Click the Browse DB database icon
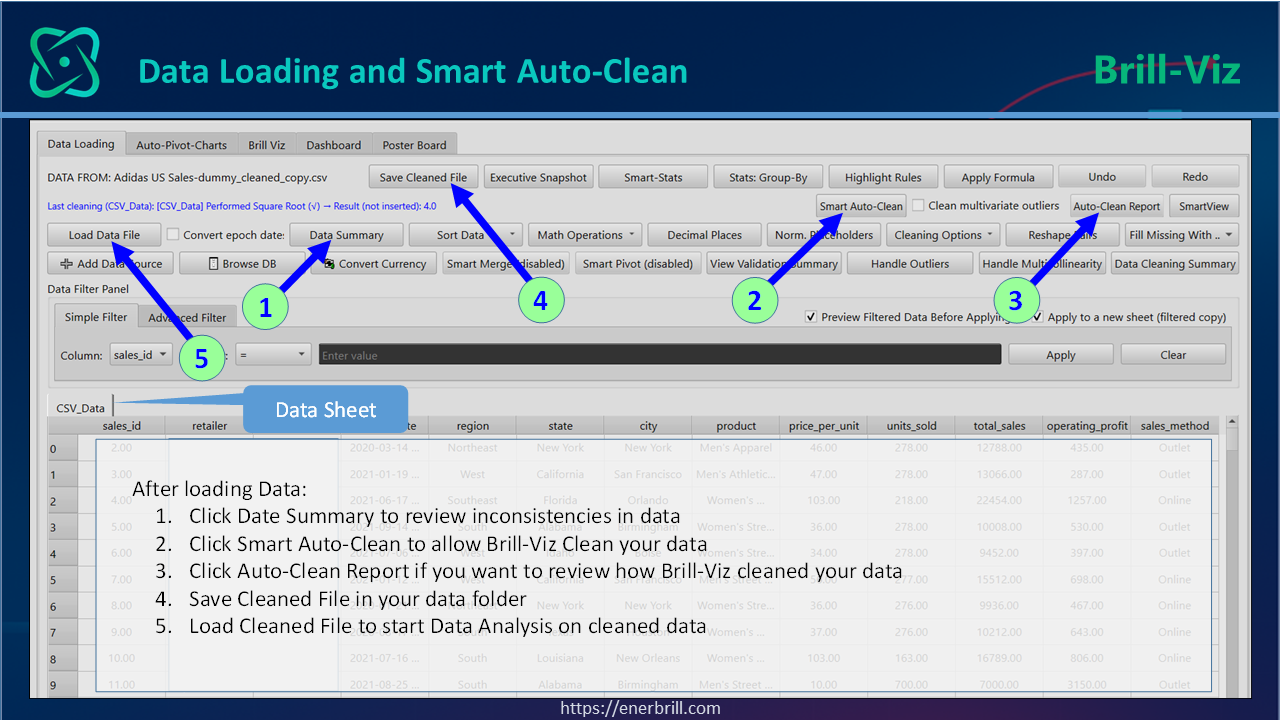 click(x=213, y=264)
